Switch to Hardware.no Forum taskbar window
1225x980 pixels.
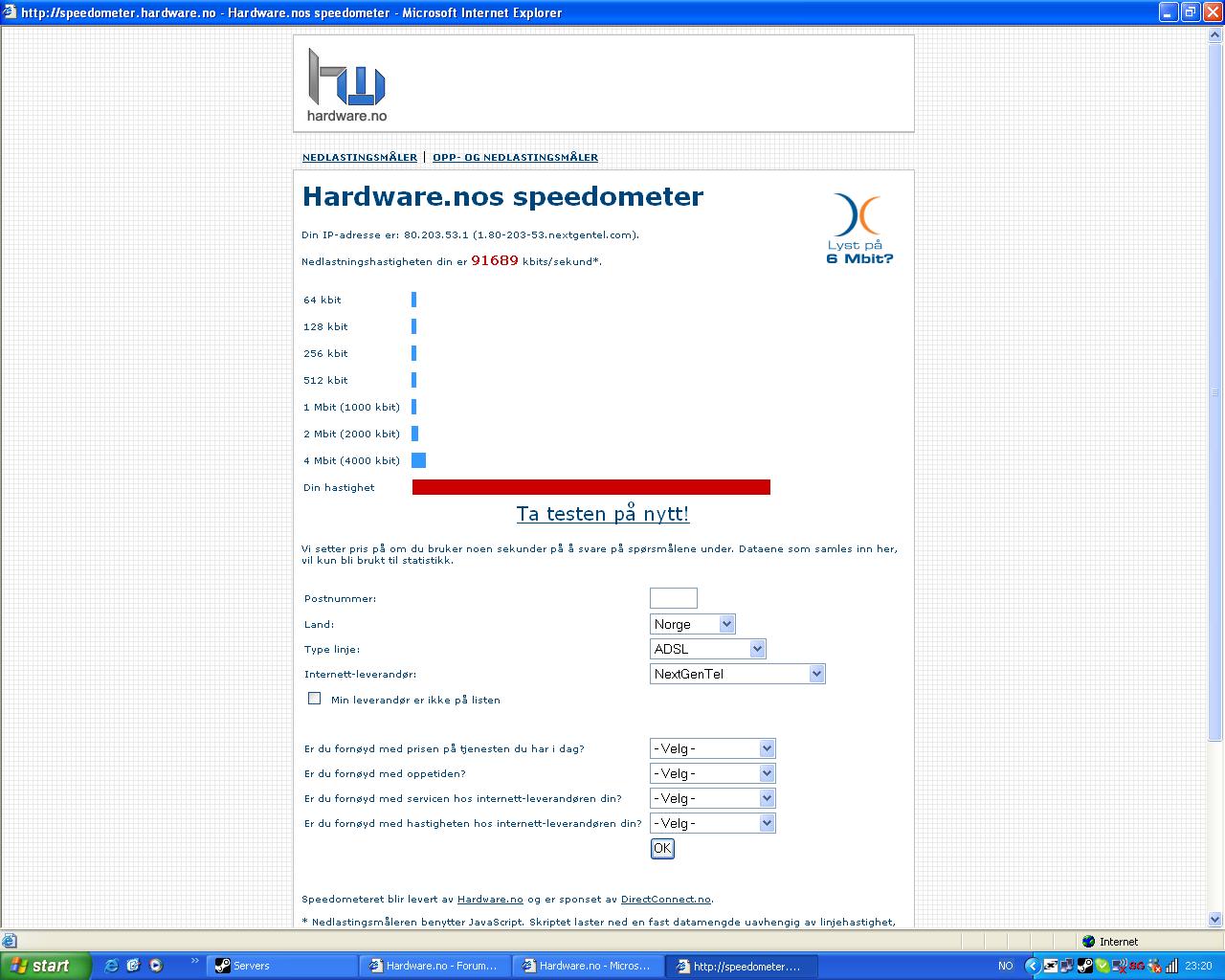[x=435, y=966]
